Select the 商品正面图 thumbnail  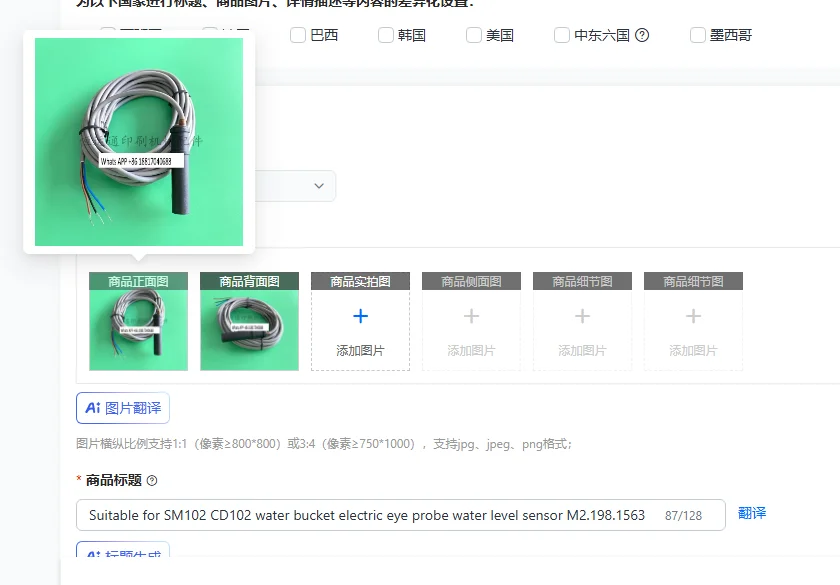coord(138,321)
